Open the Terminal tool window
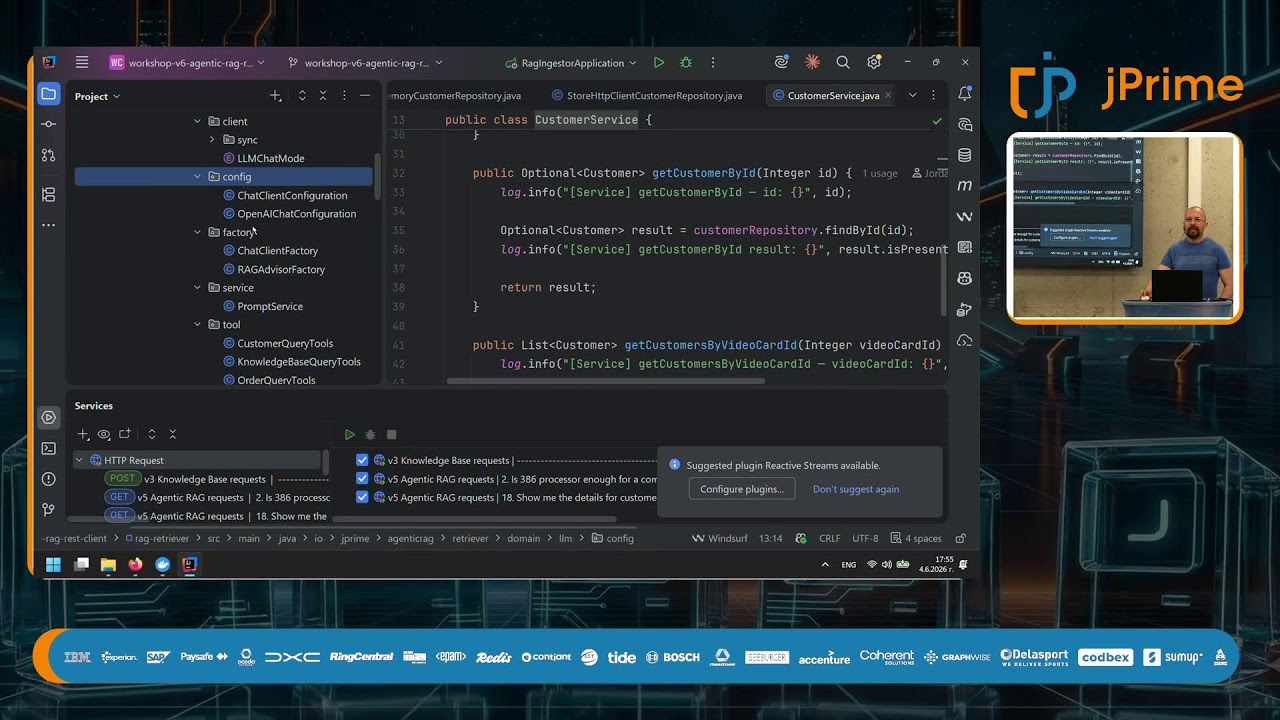The image size is (1280, 720). [48, 448]
